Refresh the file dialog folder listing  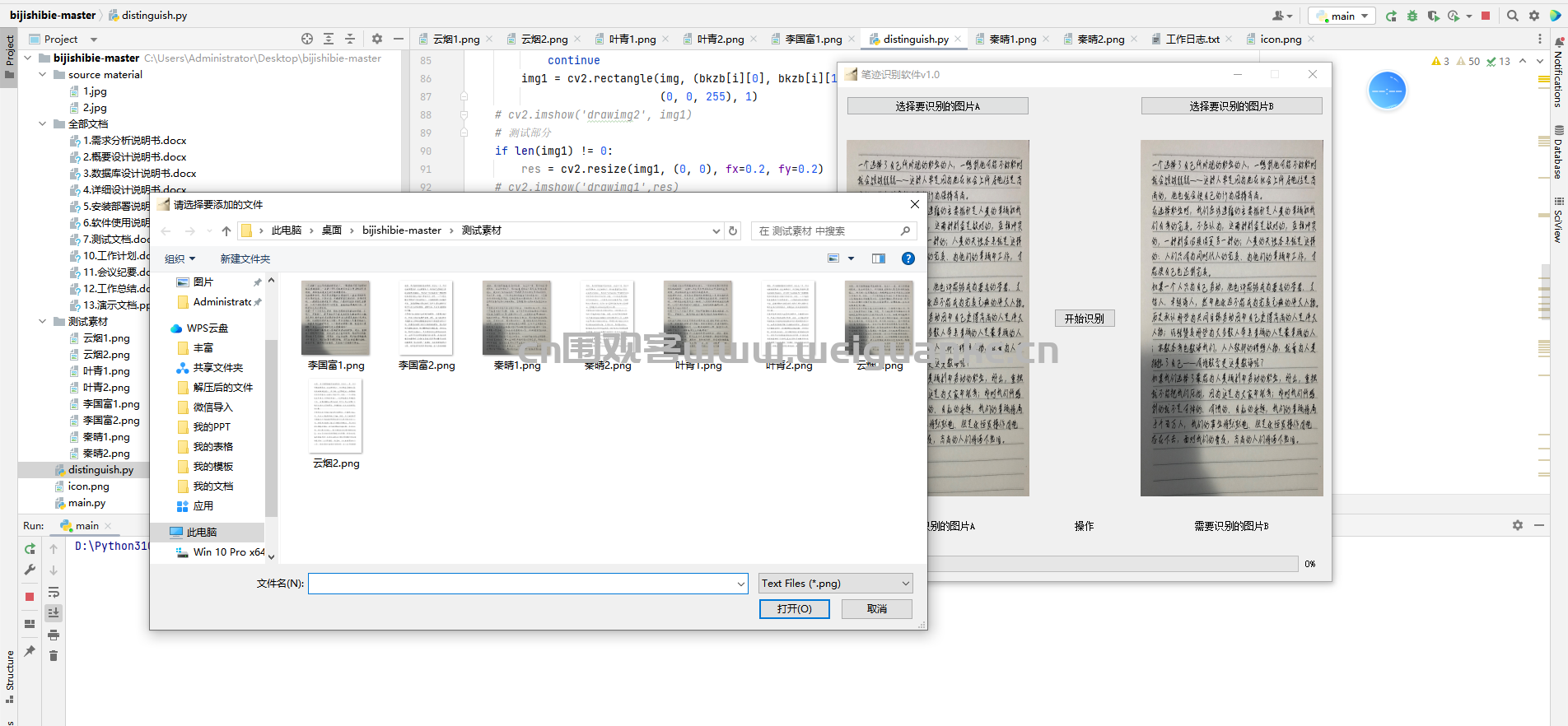coord(733,231)
